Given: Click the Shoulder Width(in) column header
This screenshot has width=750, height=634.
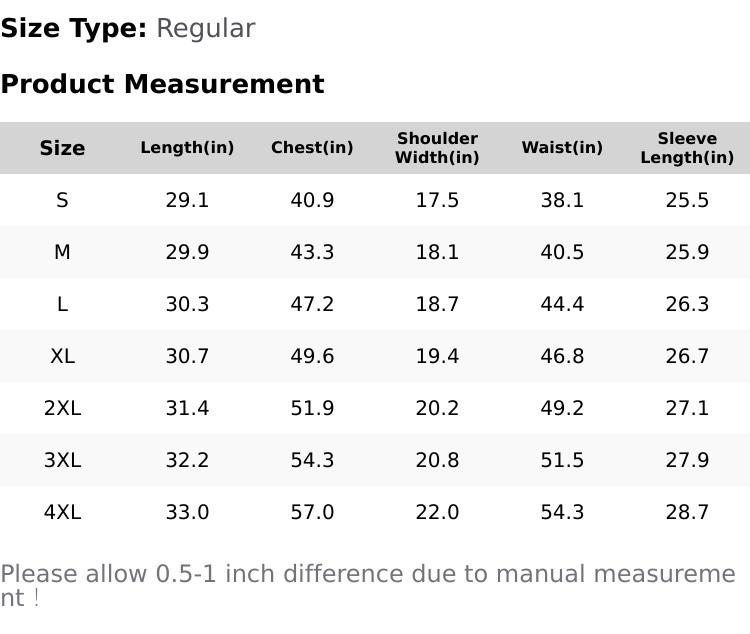Looking at the screenshot, I should [x=437, y=148].
